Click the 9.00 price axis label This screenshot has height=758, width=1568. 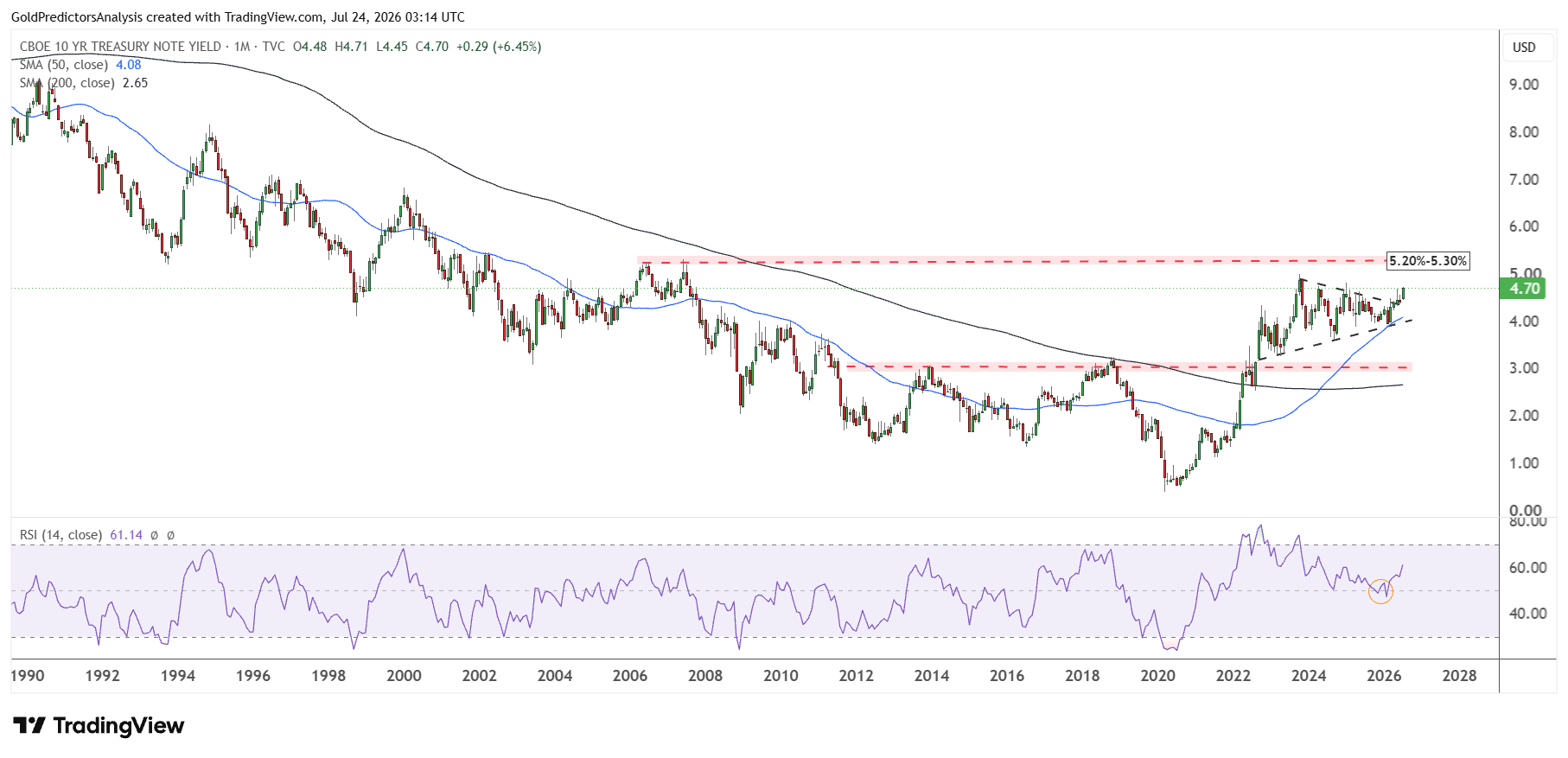[1524, 85]
